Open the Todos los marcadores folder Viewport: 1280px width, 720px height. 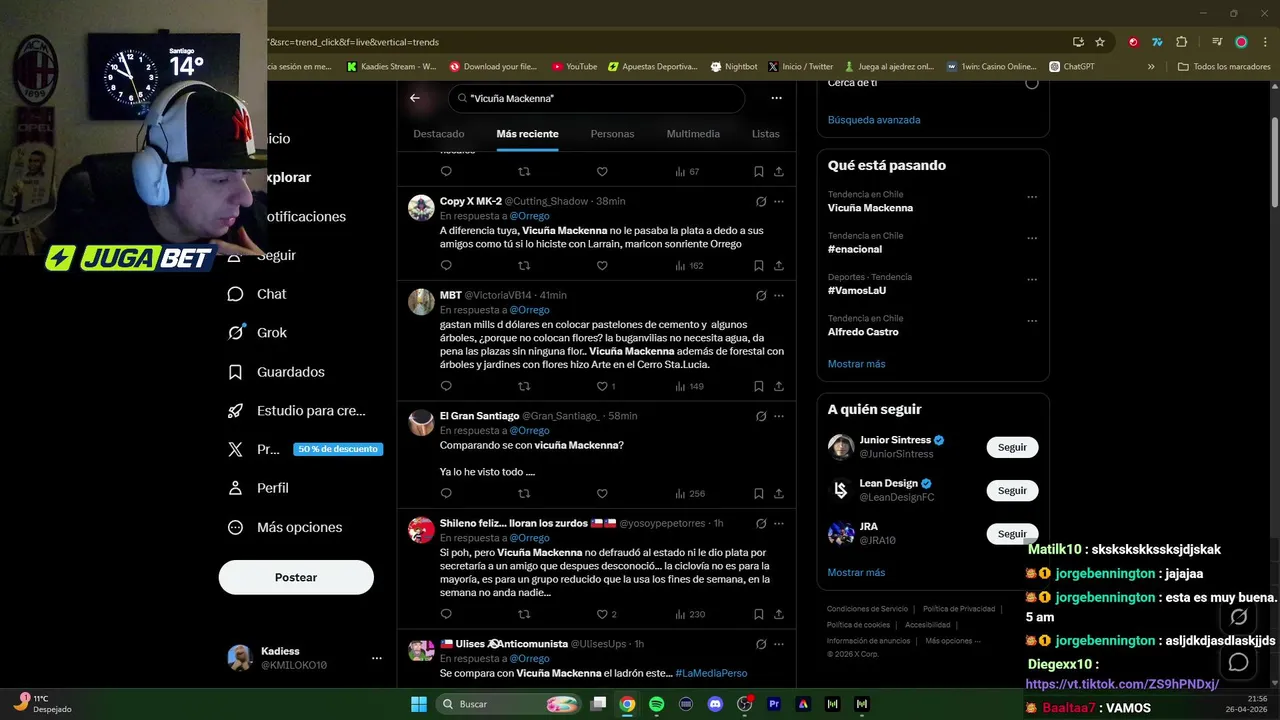point(1224,67)
